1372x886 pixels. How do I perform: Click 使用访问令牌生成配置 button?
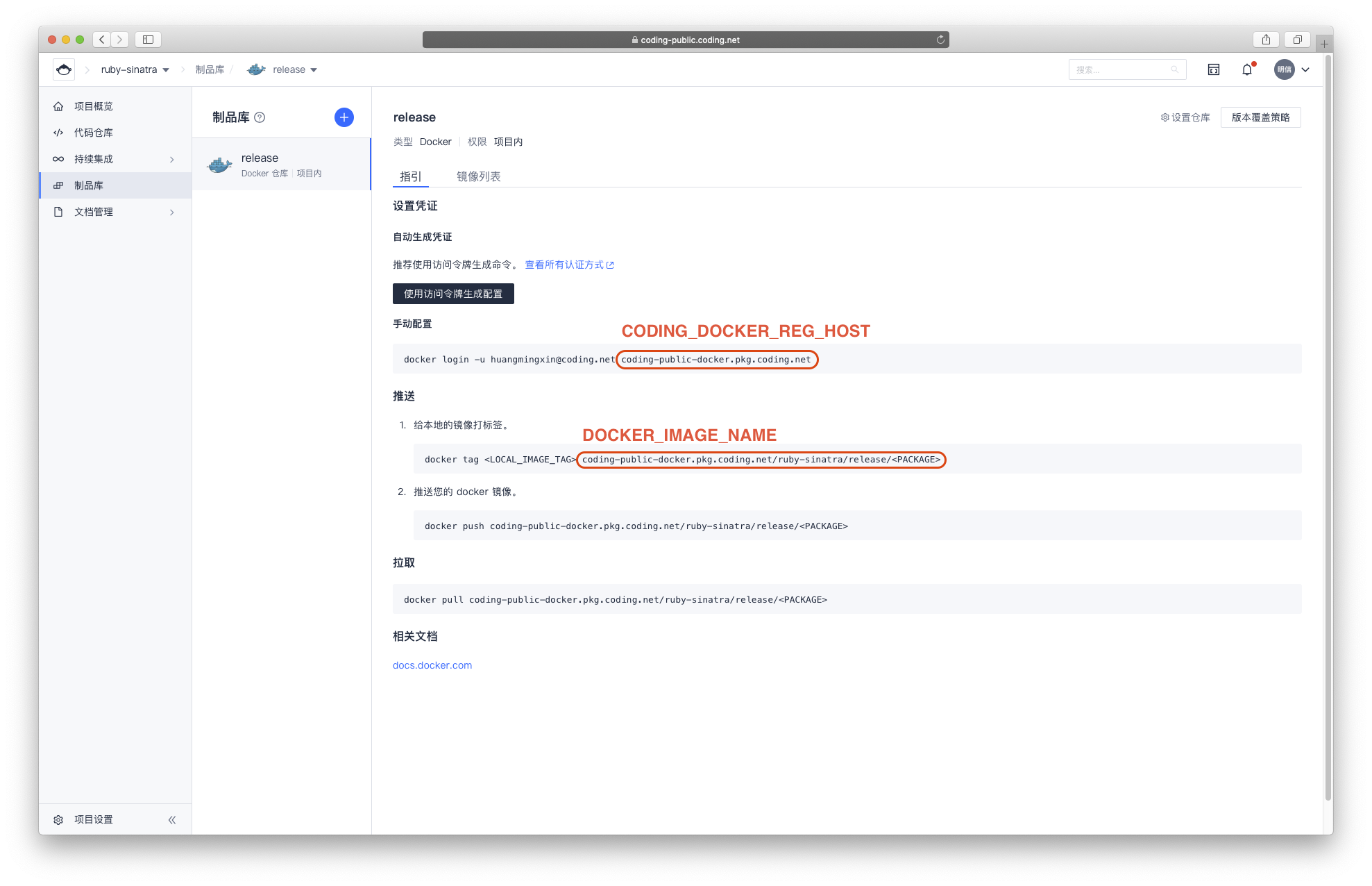point(453,294)
